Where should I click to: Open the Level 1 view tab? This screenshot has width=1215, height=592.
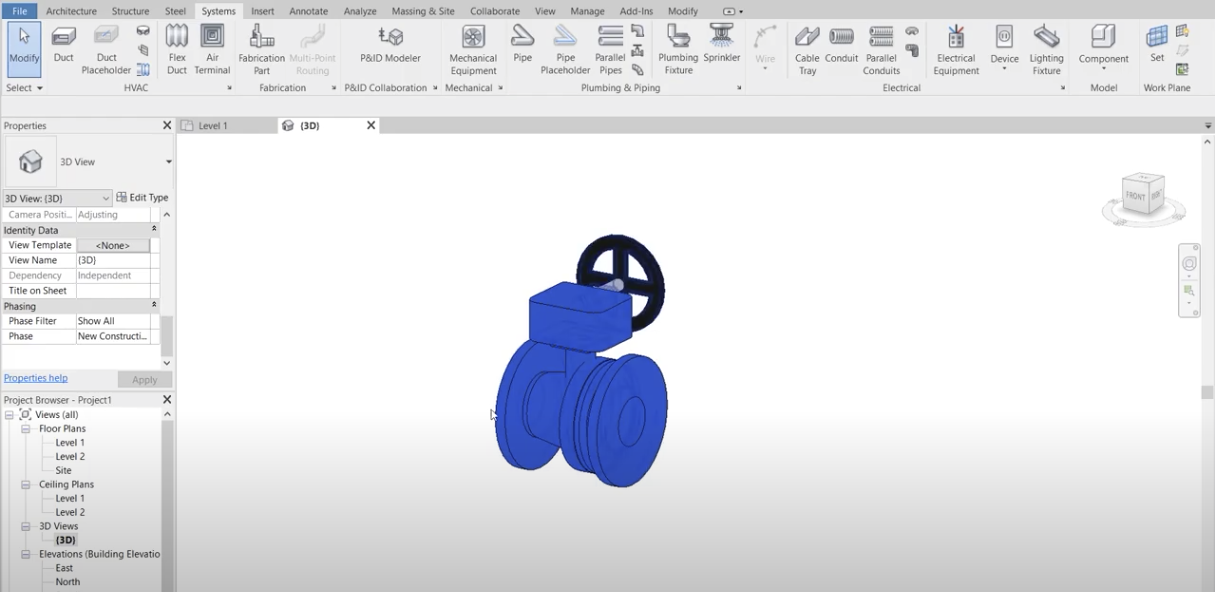(213, 126)
